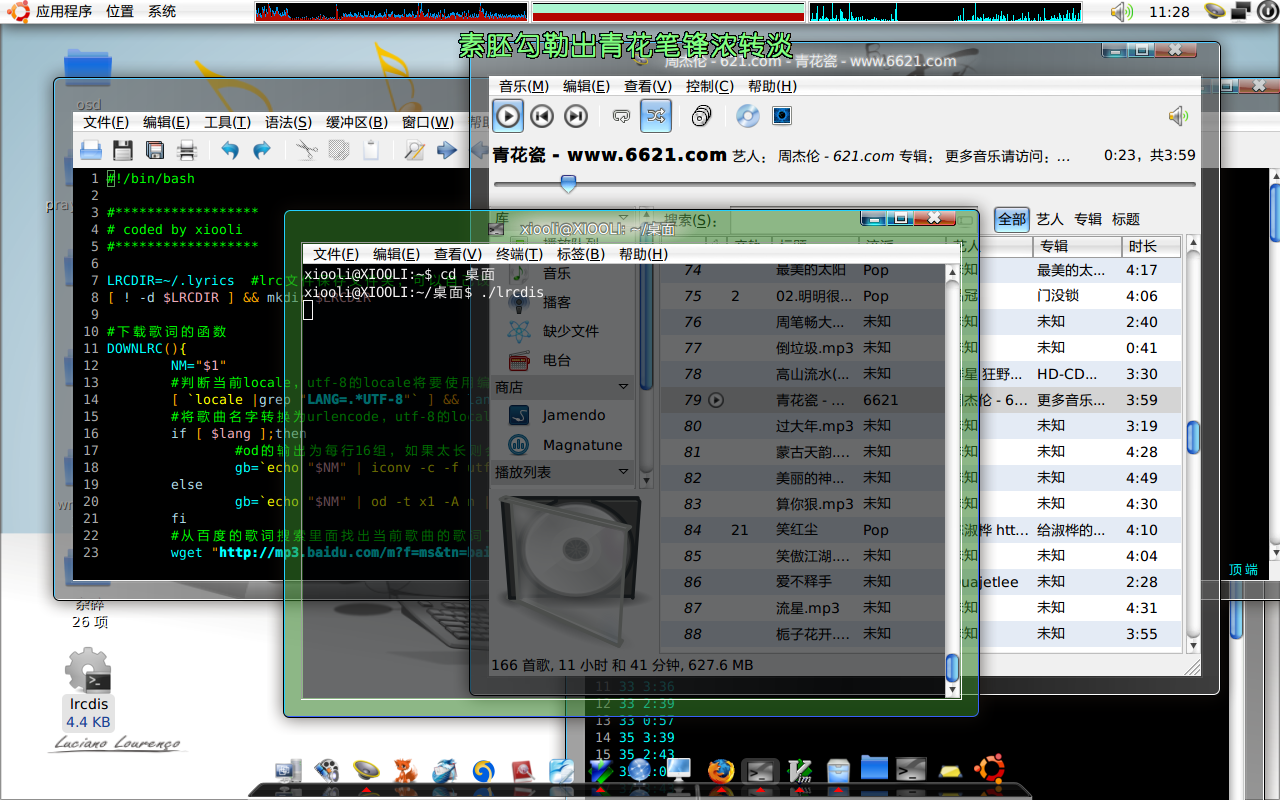
Task: Click the print icon in gVim toolbar
Action: click(187, 151)
